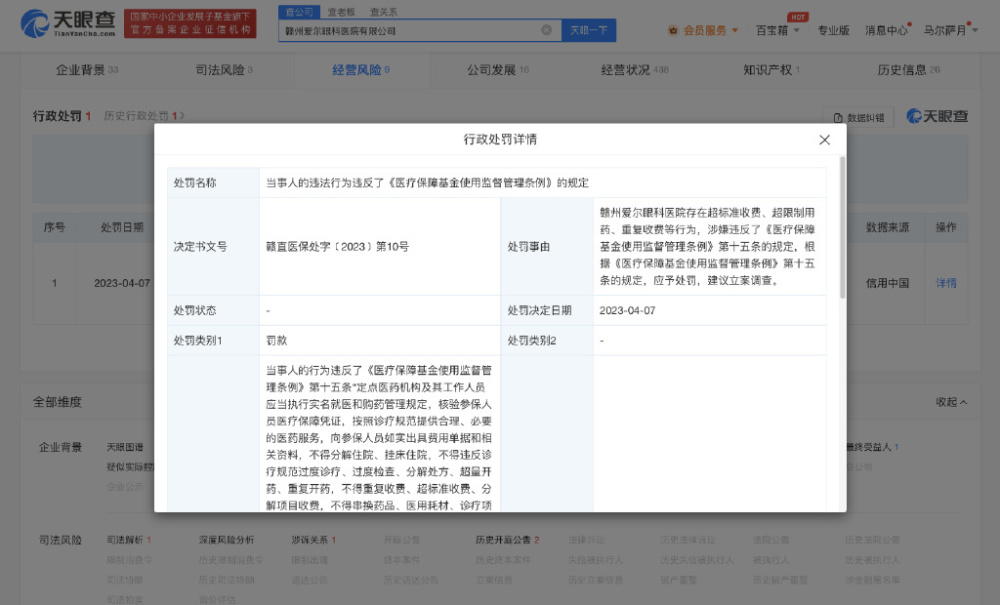The image size is (1000, 605).
Task: Switch to the 查老板 search tab
Action: click(340, 11)
